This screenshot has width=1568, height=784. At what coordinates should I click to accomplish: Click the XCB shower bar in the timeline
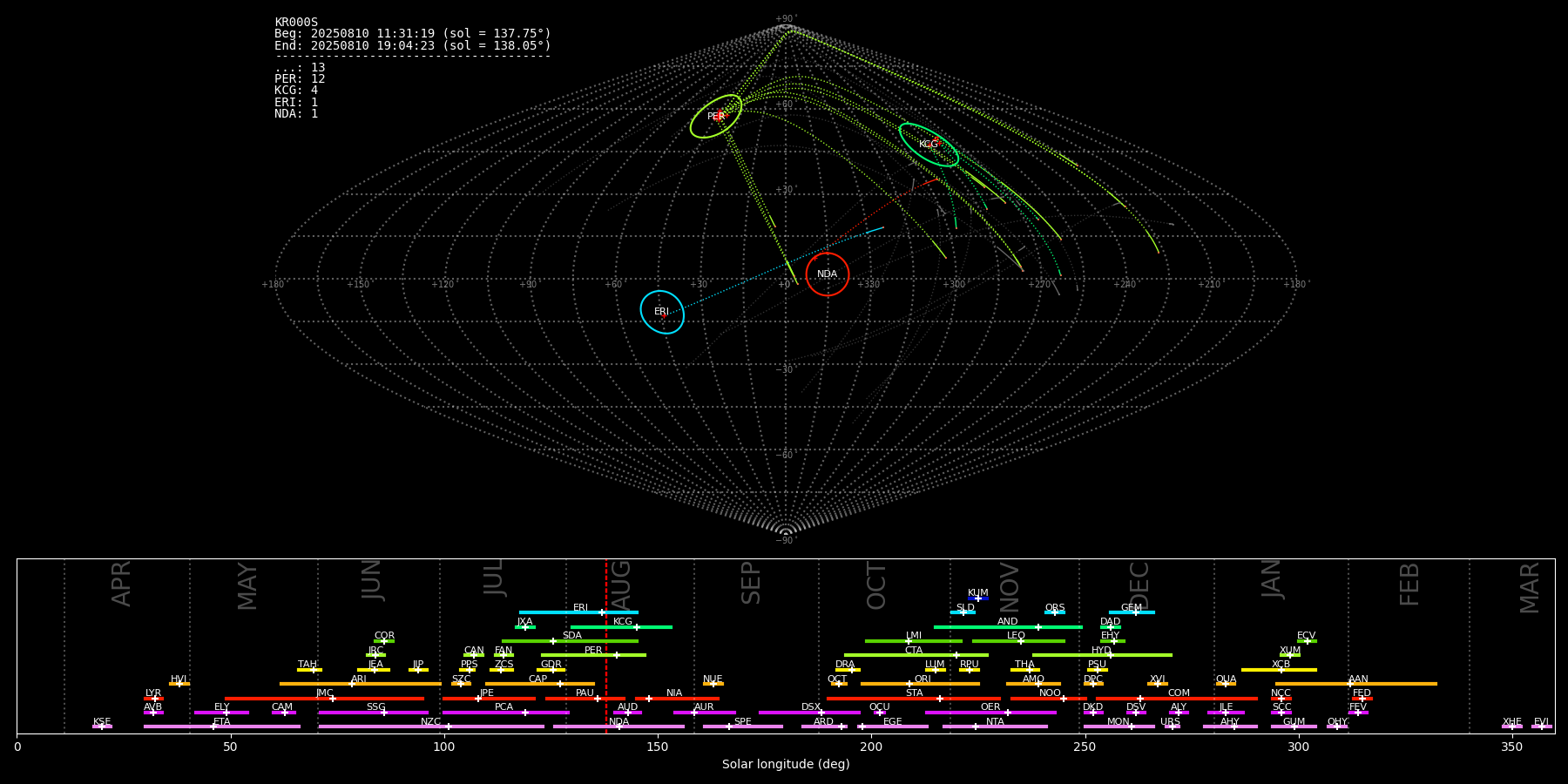[x=1279, y=670]
